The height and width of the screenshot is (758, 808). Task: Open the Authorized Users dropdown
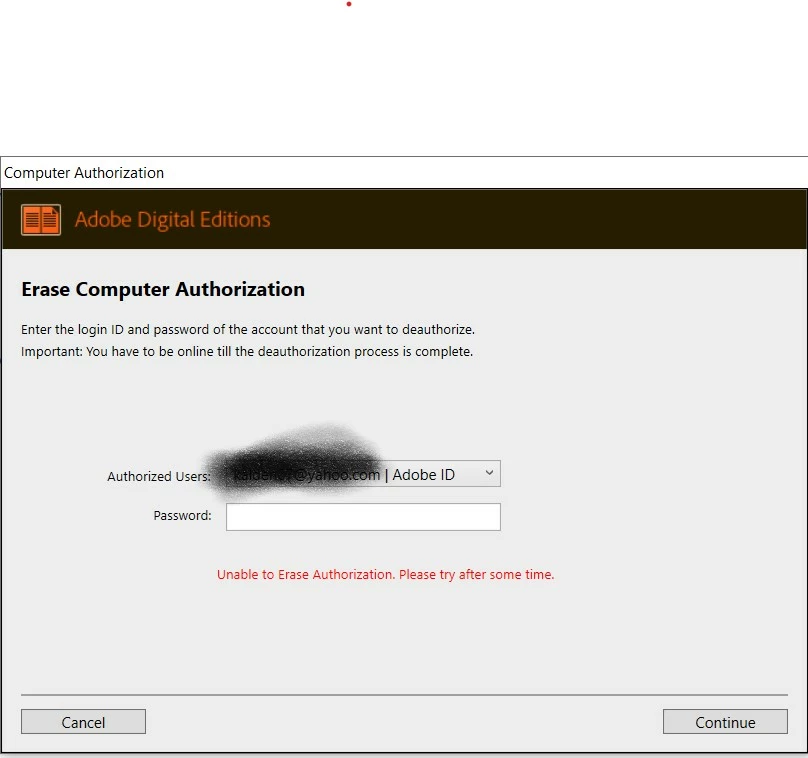click(x=363, y=474)
